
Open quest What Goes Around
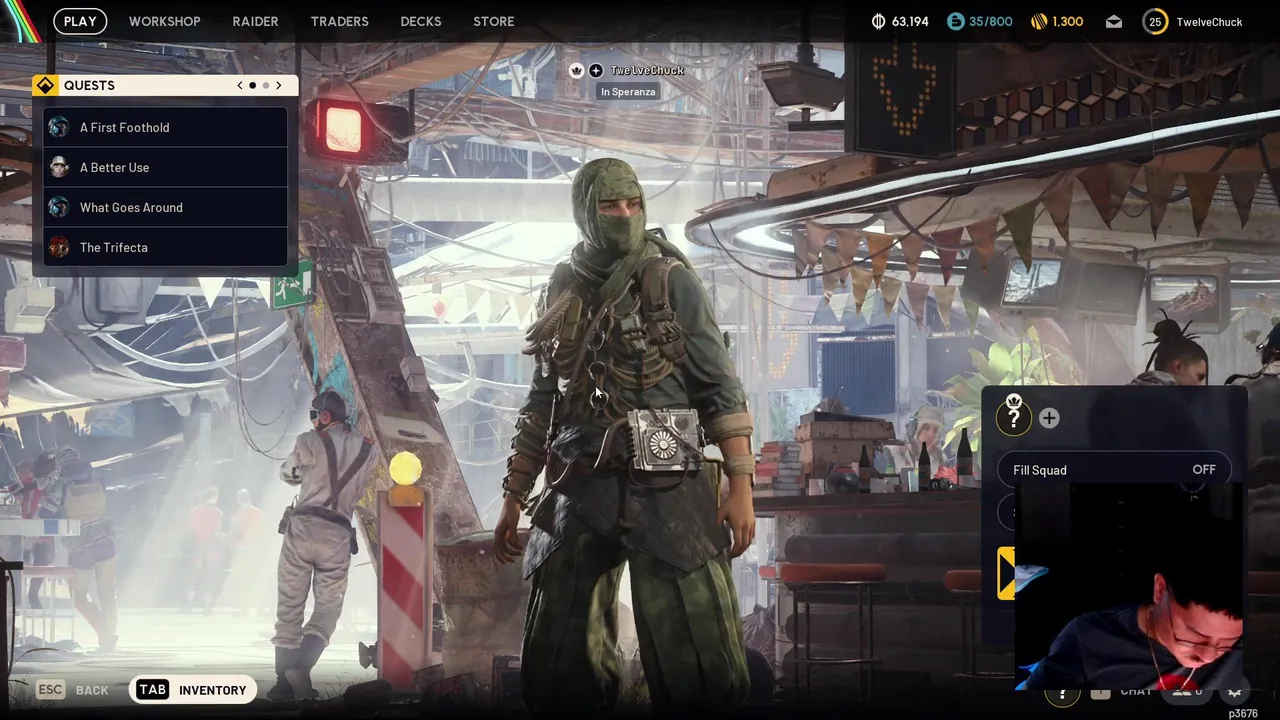165,207
